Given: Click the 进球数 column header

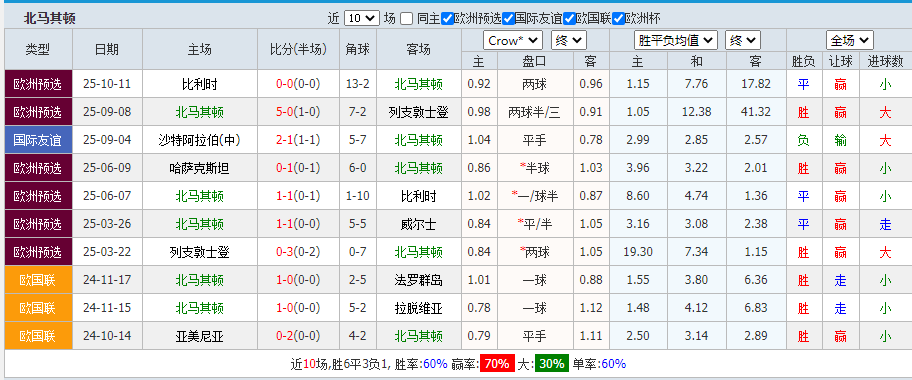Looking at the screenshot, I should pyautogui.click(x=885, y=61).
